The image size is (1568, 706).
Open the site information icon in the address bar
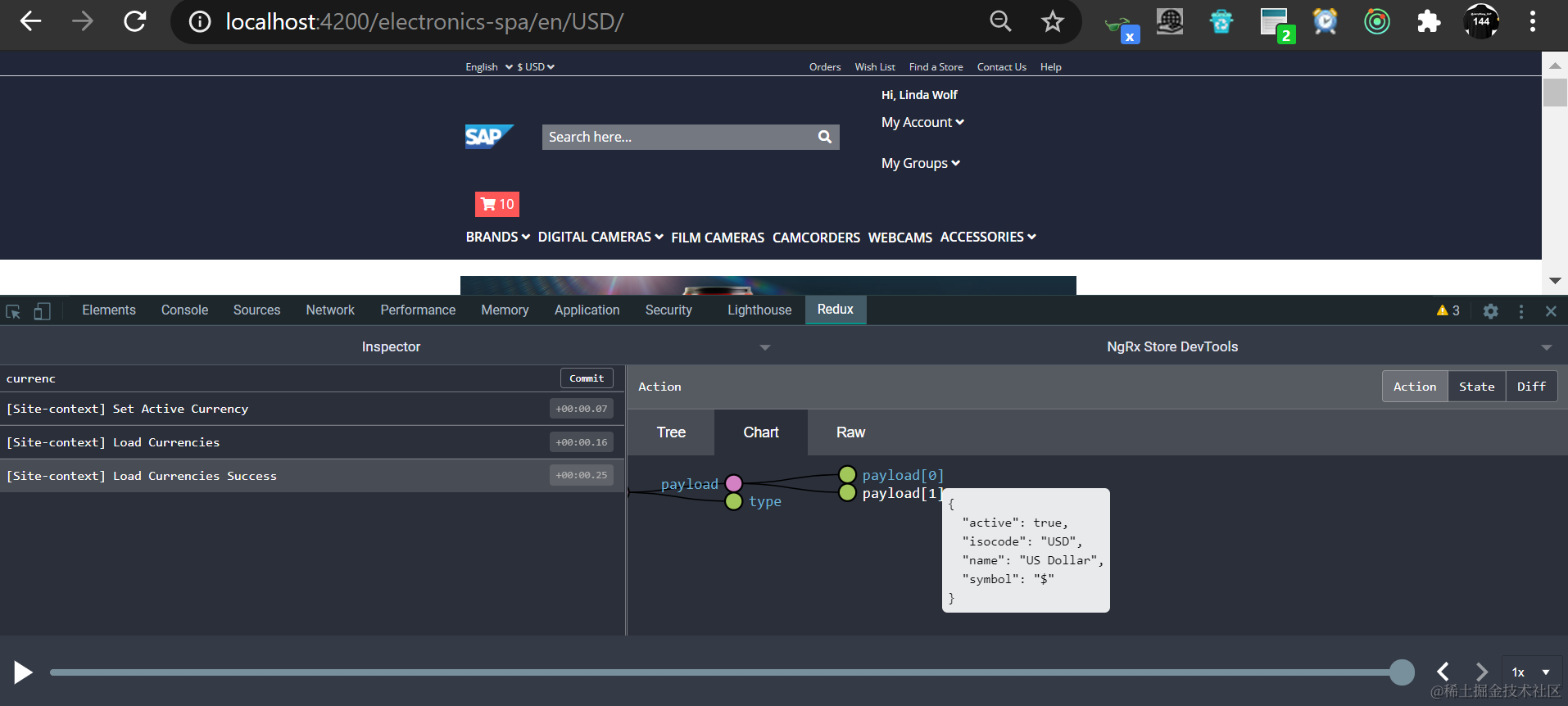(200, 21)
